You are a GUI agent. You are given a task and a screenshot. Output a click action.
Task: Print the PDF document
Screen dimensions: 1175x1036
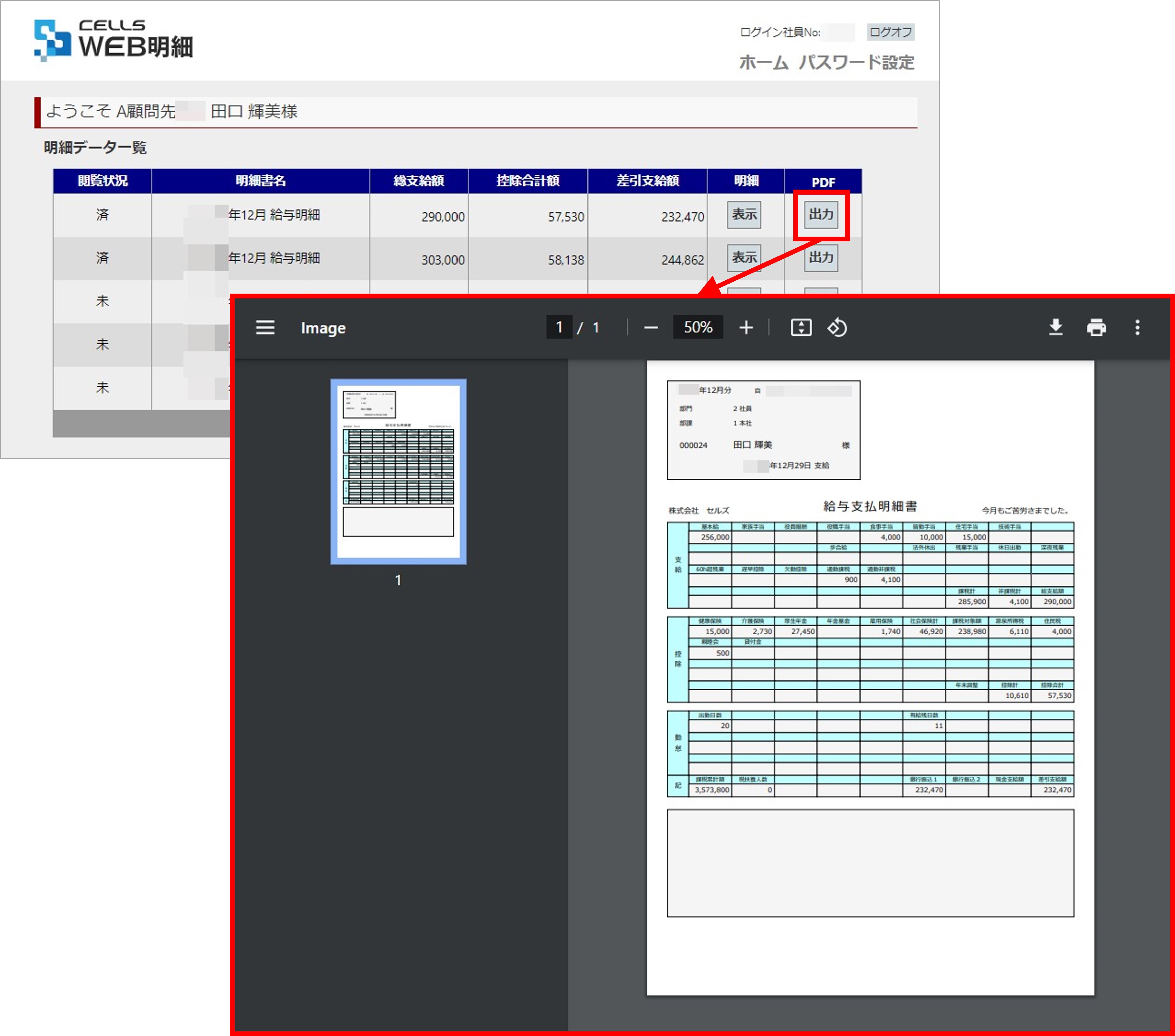[1096, 328]
